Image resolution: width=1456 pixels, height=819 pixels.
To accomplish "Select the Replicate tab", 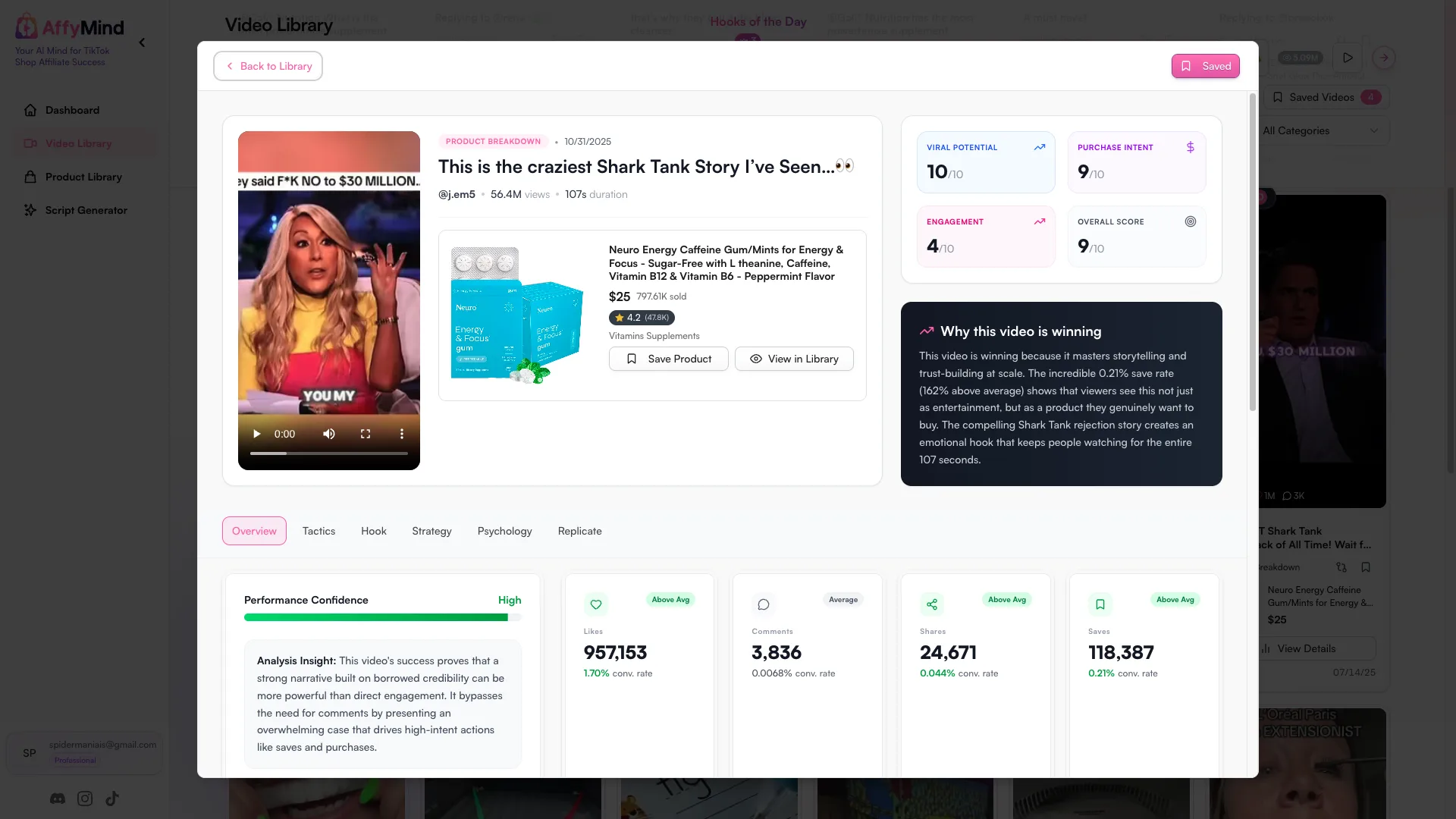I will 579,531.
